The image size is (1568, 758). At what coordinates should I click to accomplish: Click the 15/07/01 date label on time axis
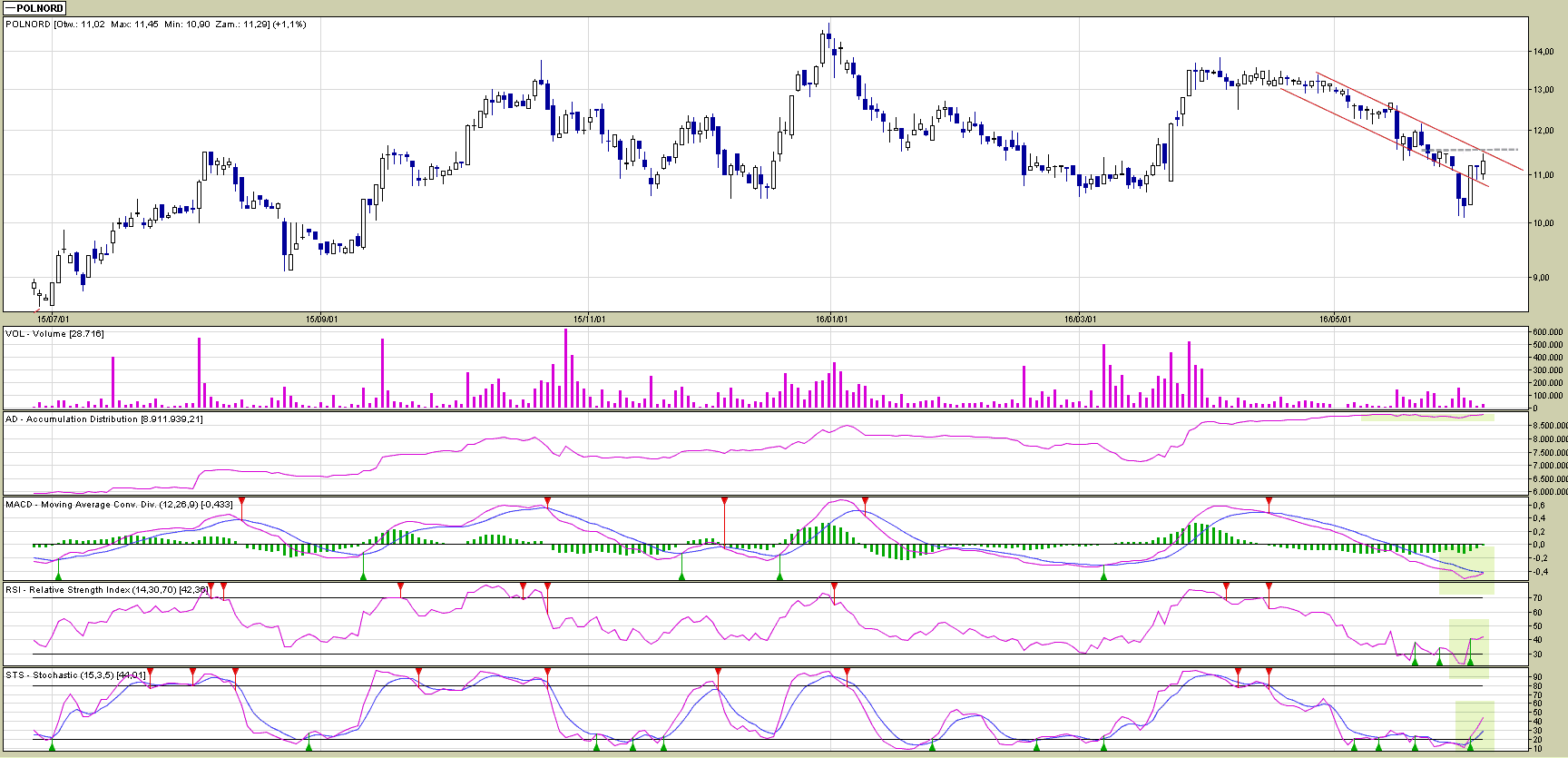[53, 319]
